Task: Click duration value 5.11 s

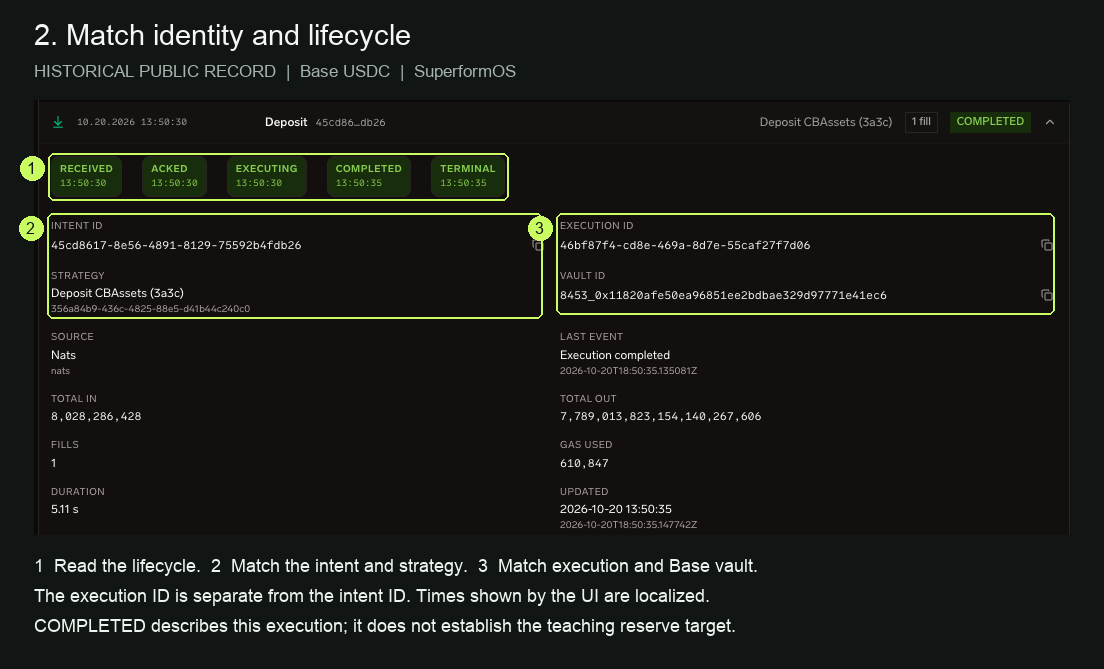Action: 65,509
